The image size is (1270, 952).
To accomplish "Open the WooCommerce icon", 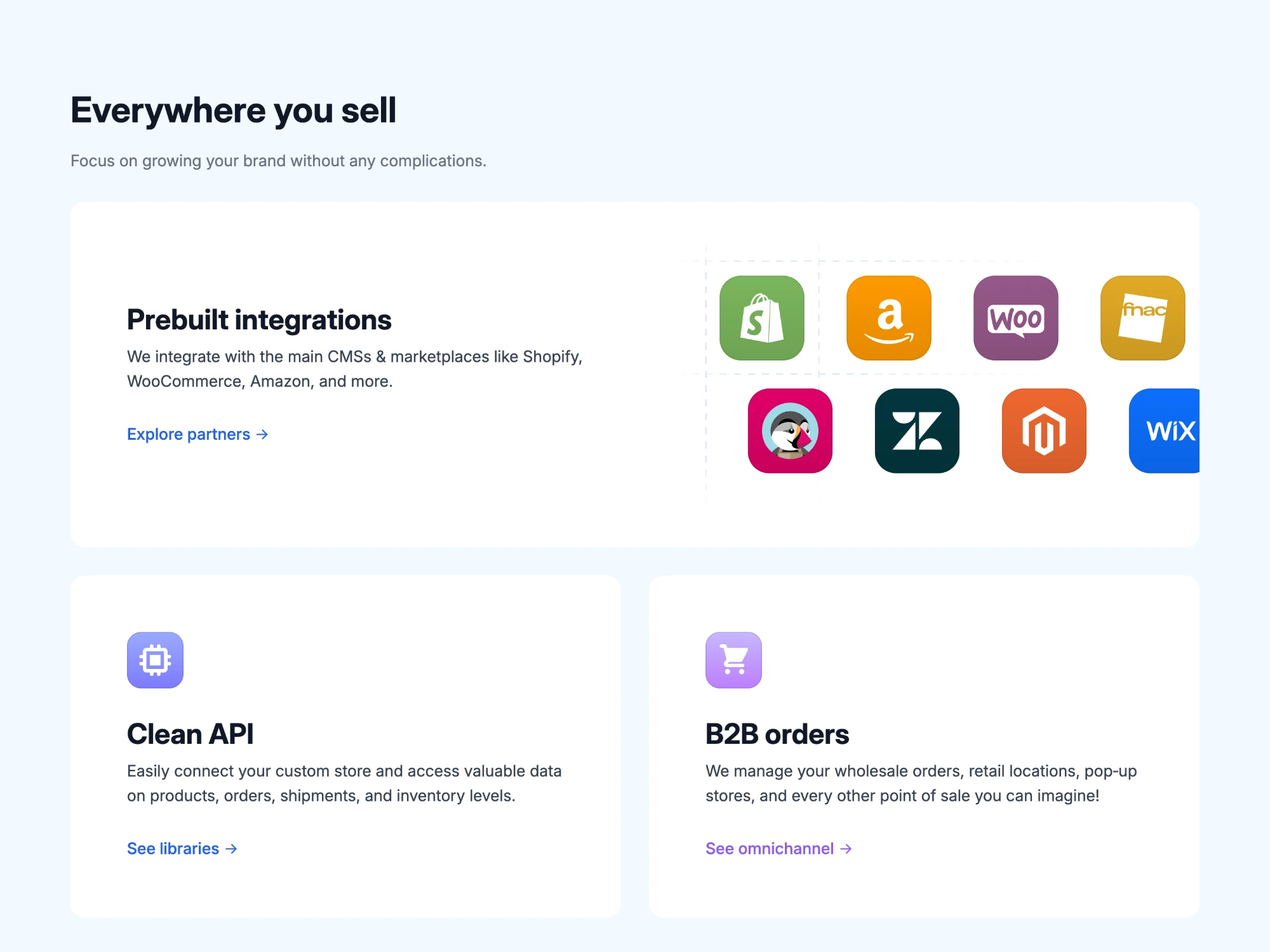I will [1016, 318].
